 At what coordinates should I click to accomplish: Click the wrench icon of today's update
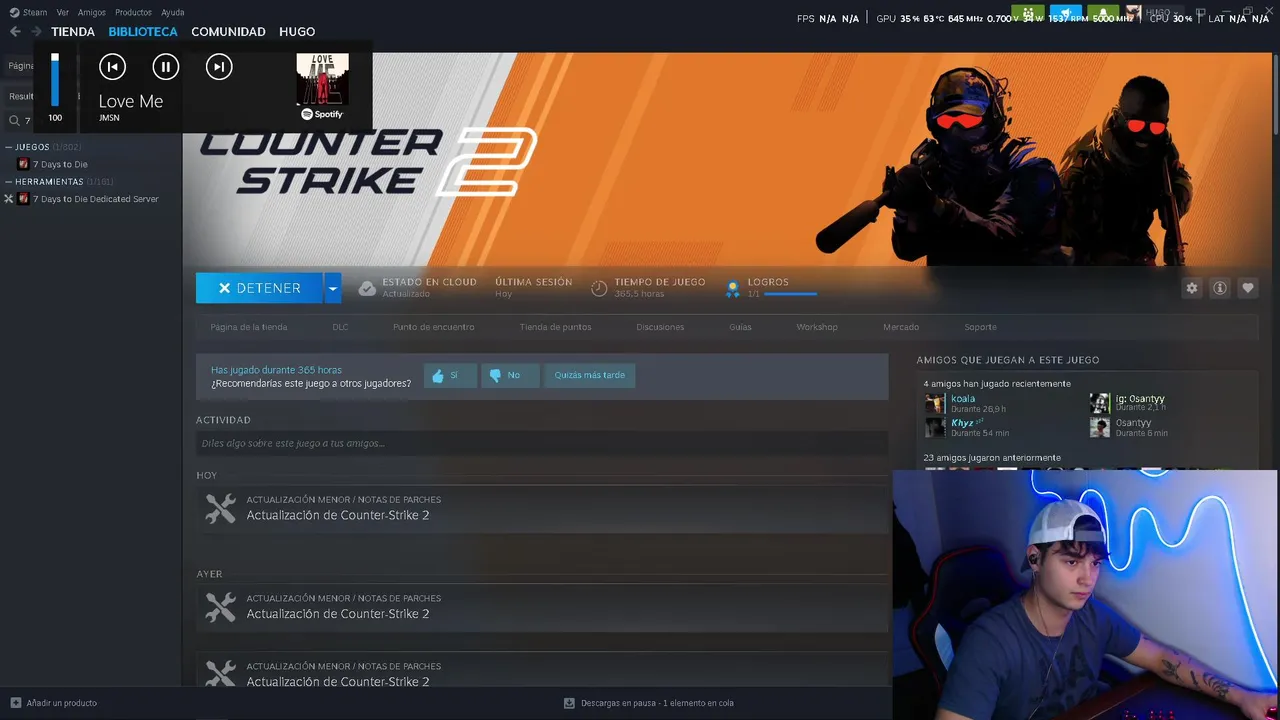pos(220,508)
